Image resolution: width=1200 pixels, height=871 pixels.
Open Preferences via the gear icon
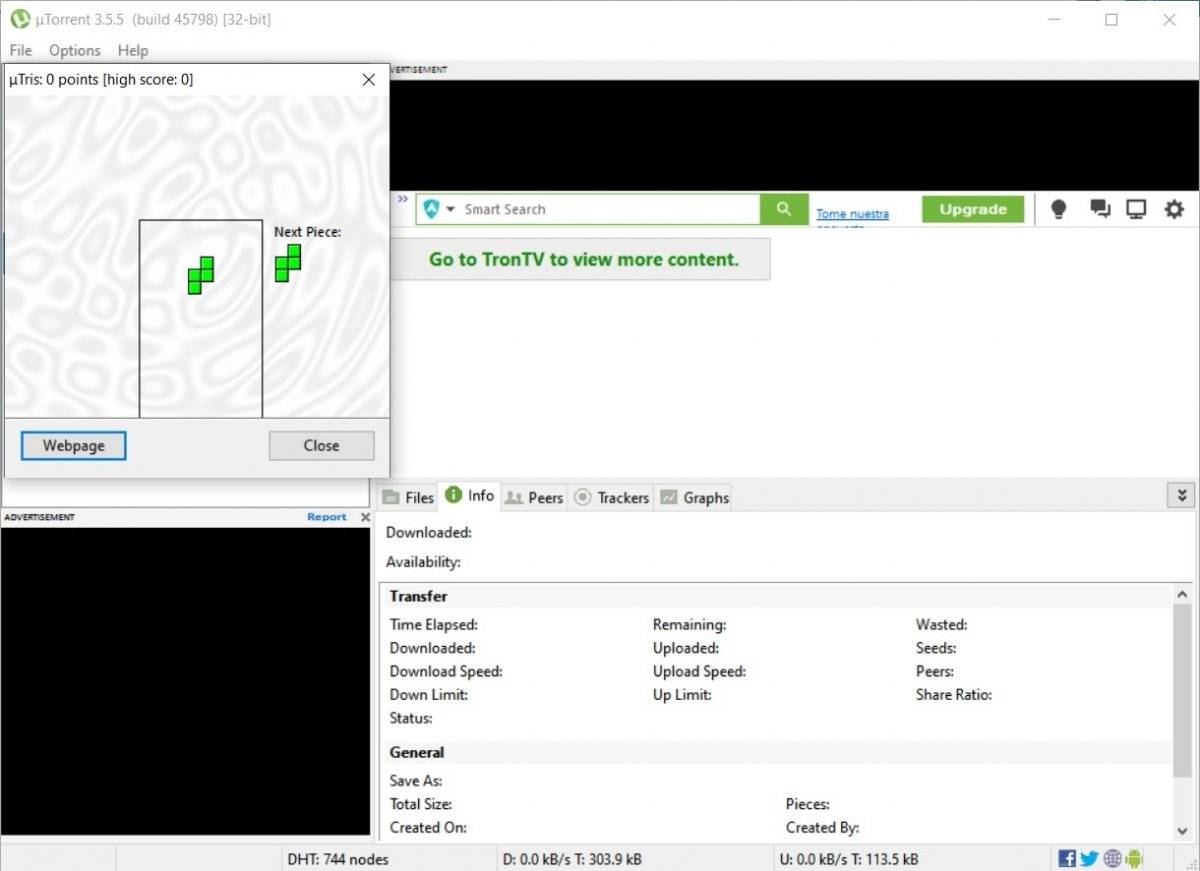(x=1174, y=209)
